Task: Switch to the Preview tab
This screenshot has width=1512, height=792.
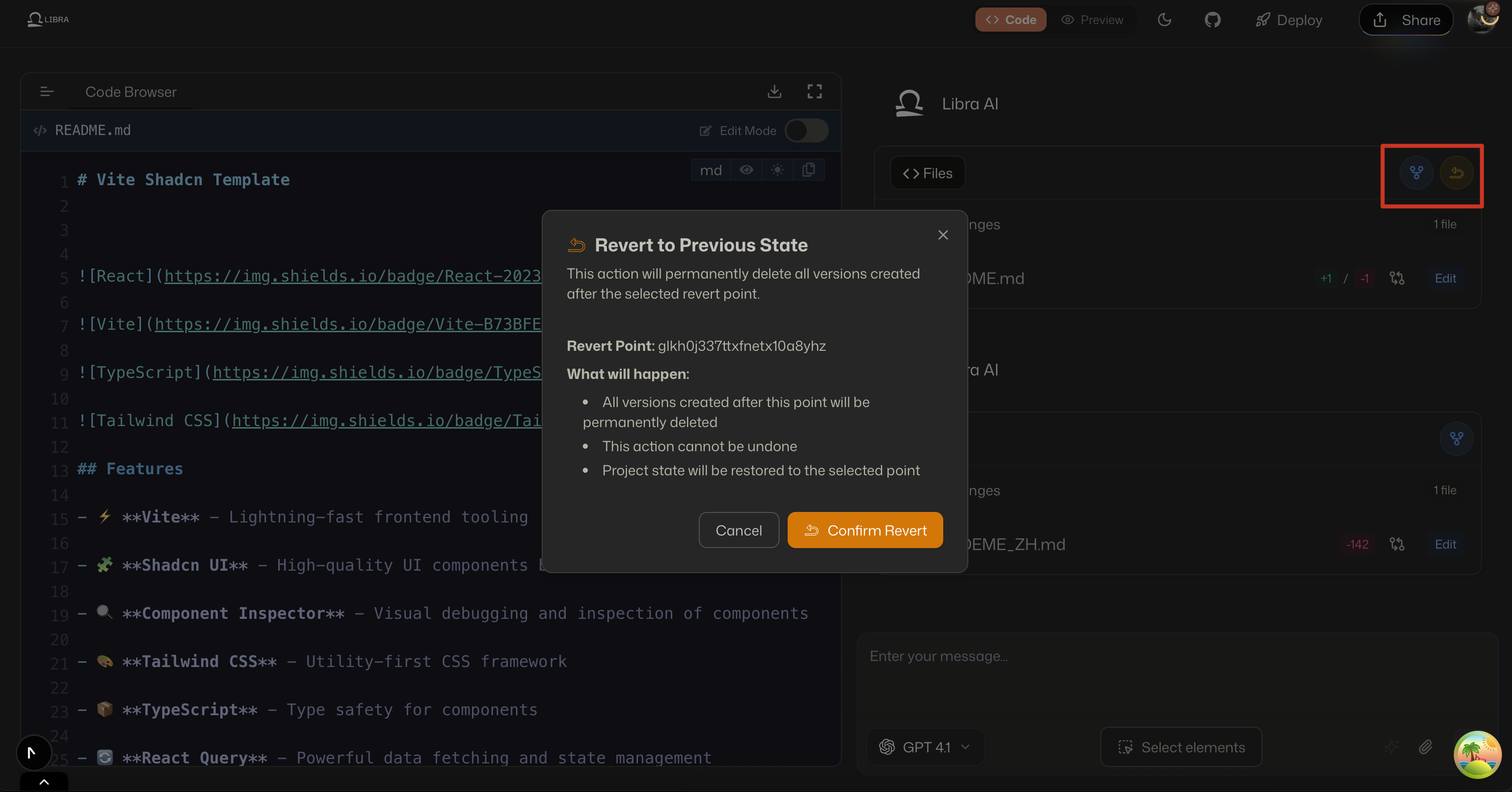Action: [x=1092, y=20]
